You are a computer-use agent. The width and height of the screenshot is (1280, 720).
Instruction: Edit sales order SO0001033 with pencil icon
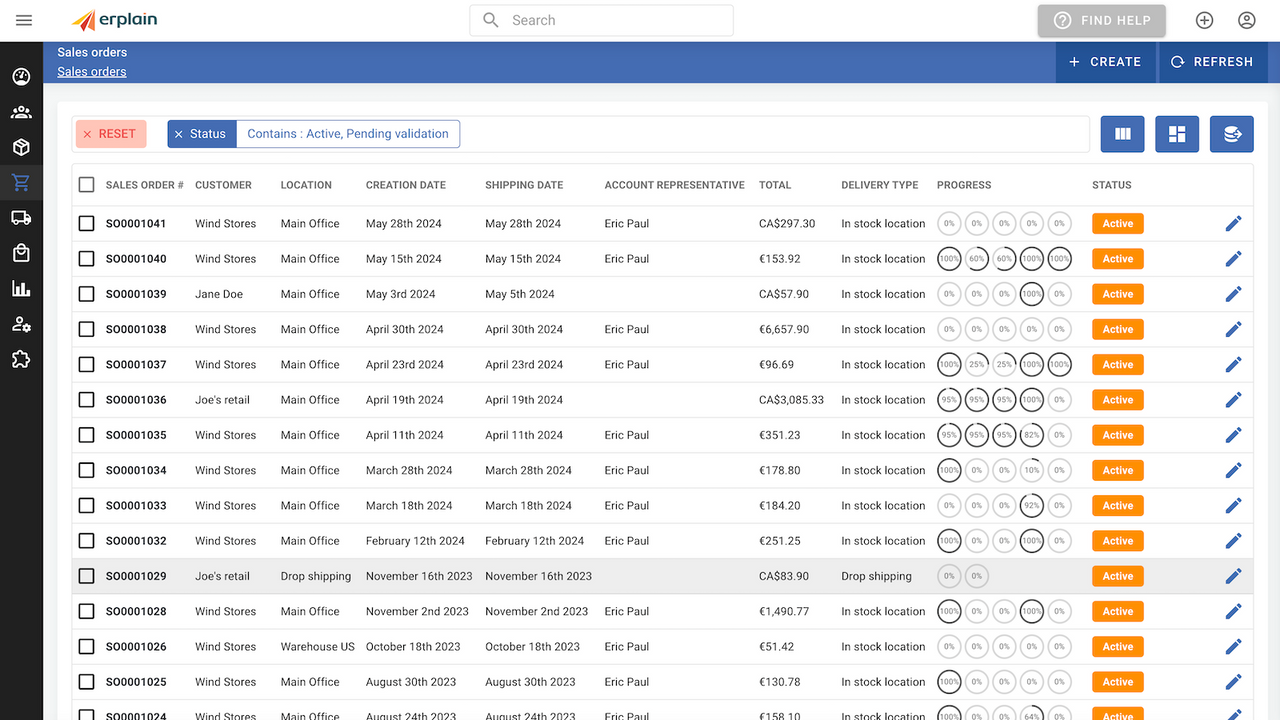point(1233,506)
